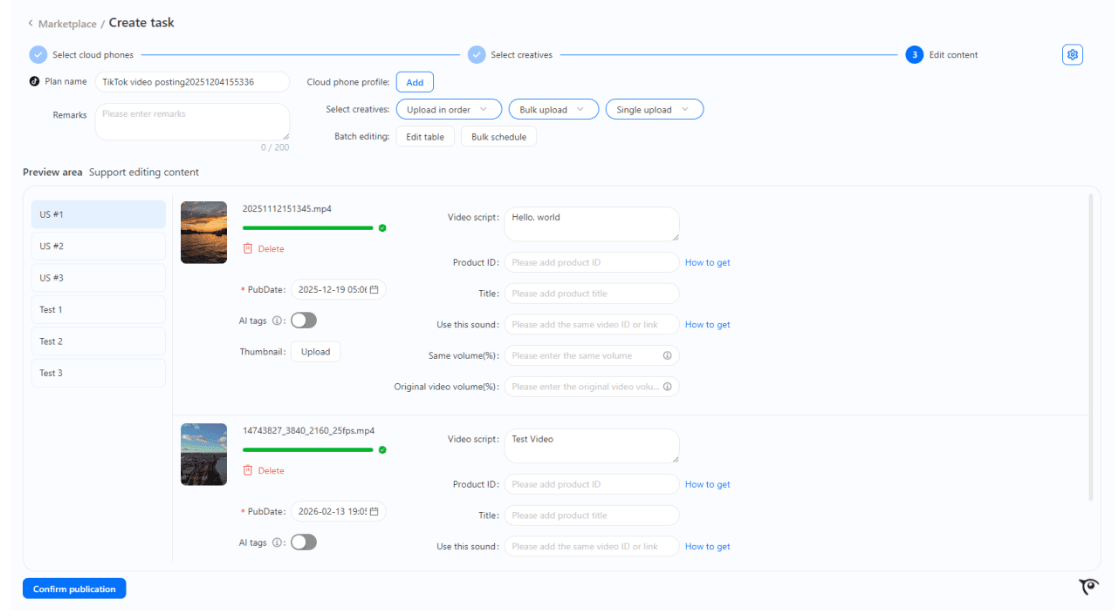Image resolution: width=1118 pixels, height=616 pixels.
Task: Click the Confirm publication button
Action: (74, 589)
